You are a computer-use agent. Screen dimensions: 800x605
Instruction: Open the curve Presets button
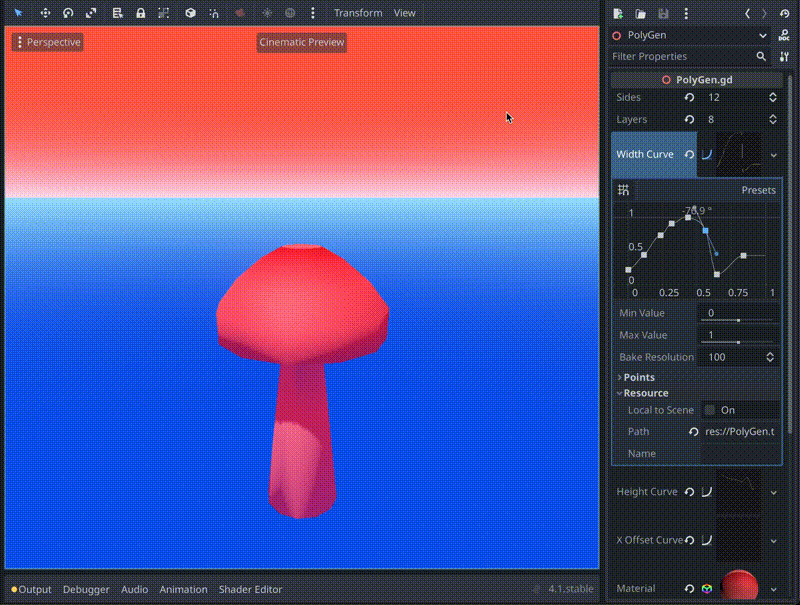[758, 190]
